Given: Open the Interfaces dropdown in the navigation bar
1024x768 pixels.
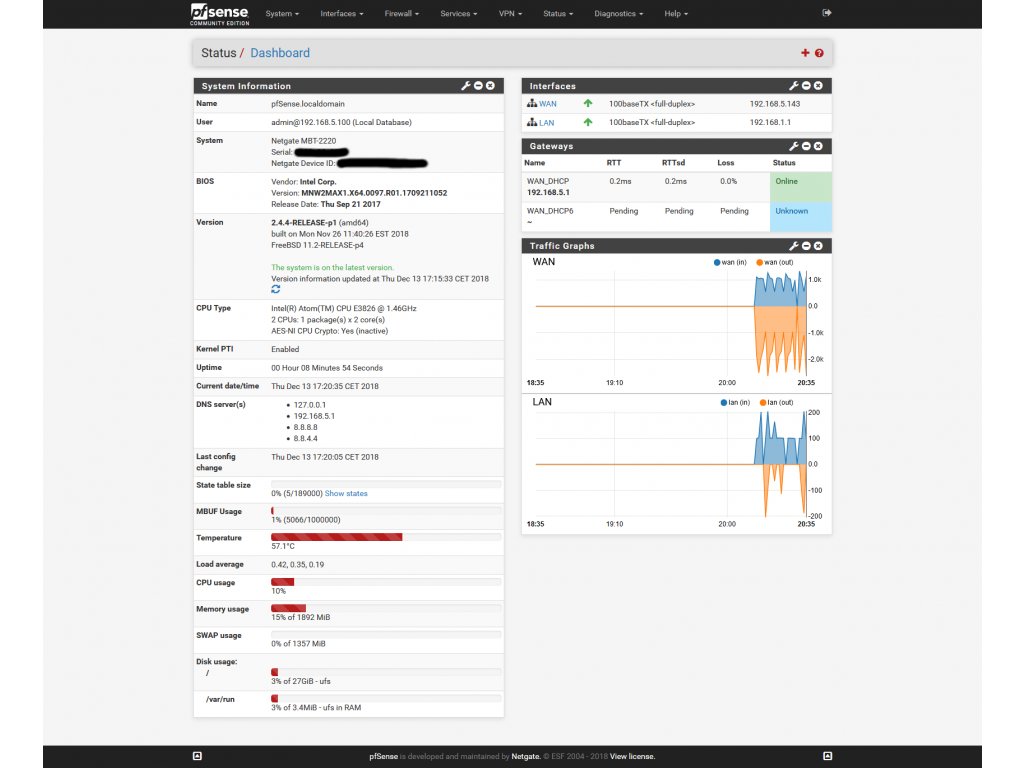Looking at the screenshot, I should click(342, 14).
